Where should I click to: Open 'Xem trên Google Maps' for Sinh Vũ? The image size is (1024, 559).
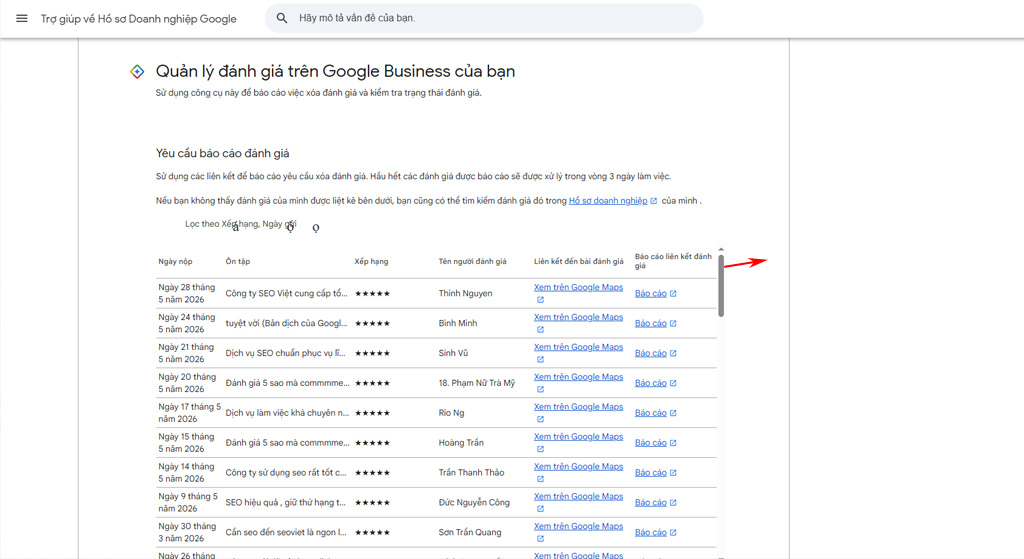coord(578,347)
